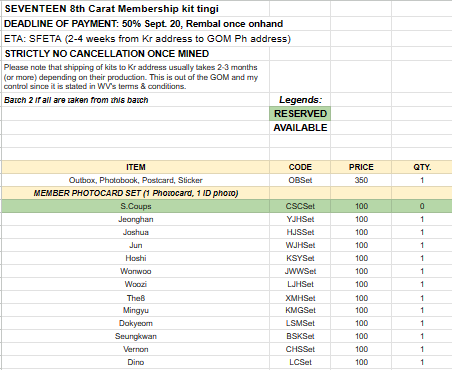This screenshot has height=370, width=452.
Task: Select the 'KSYSet' code cell
Action: [300, 258]
